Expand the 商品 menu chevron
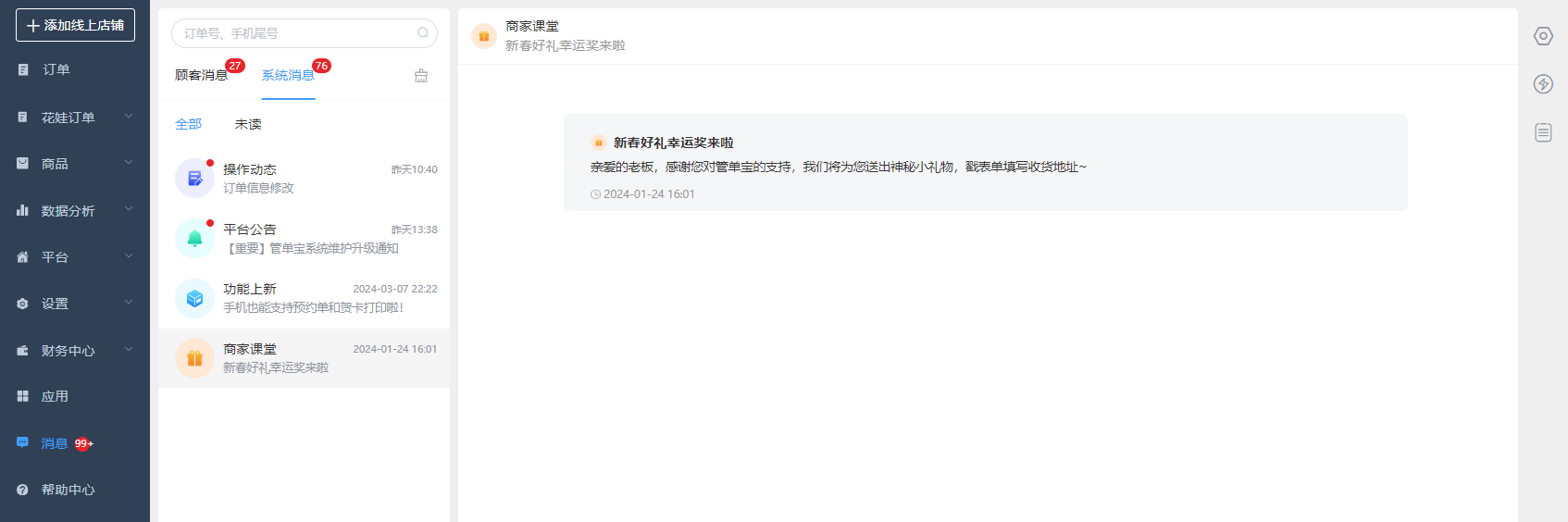This screenshot has width=1568, height=522. tap(129, 163)
